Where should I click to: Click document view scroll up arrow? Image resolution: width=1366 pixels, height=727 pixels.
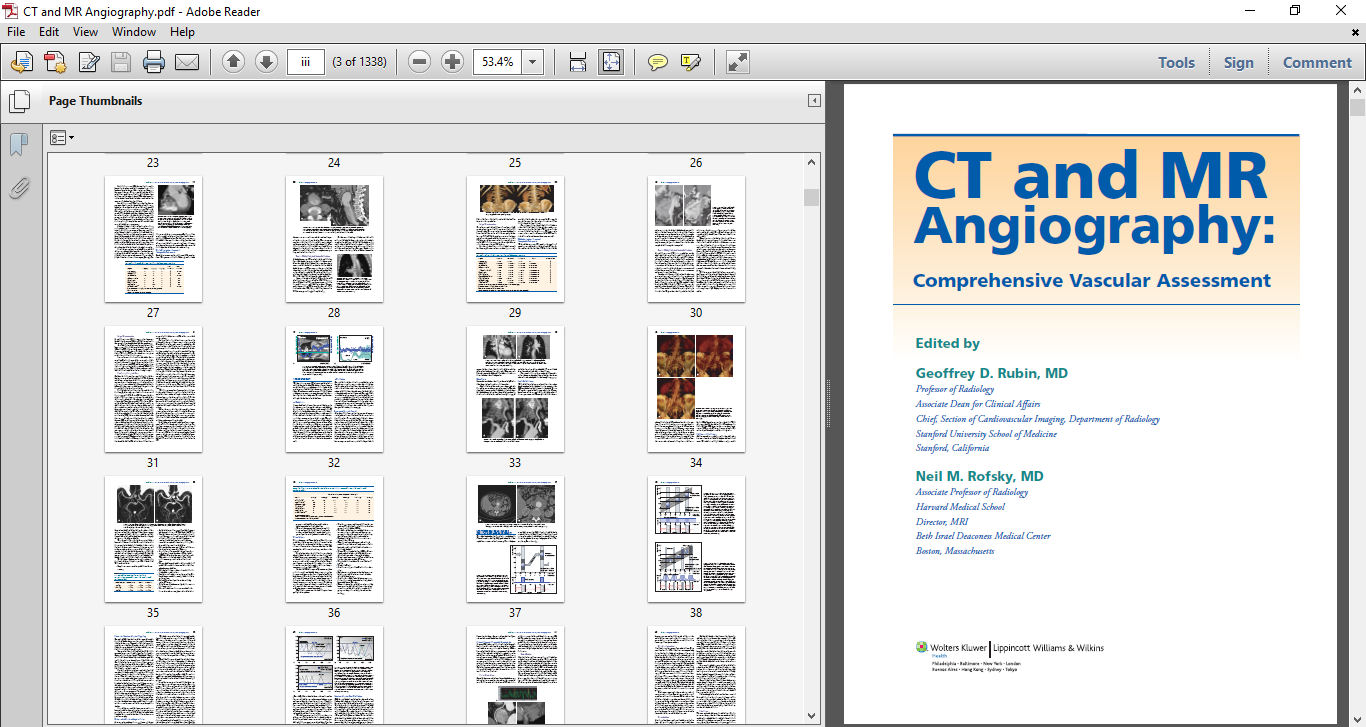pyautogui.click(x=1357, y=91)
